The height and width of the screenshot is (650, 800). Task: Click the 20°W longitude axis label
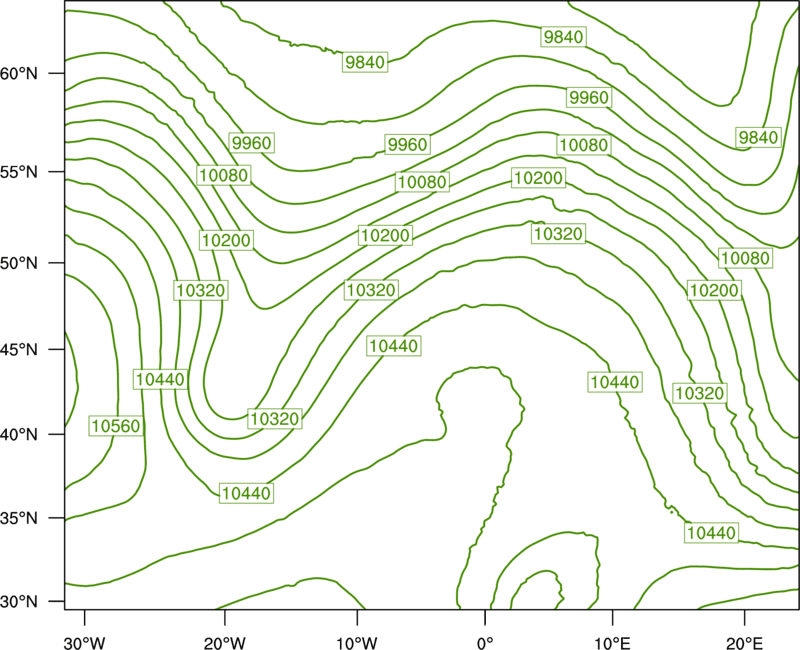point(224,643)
